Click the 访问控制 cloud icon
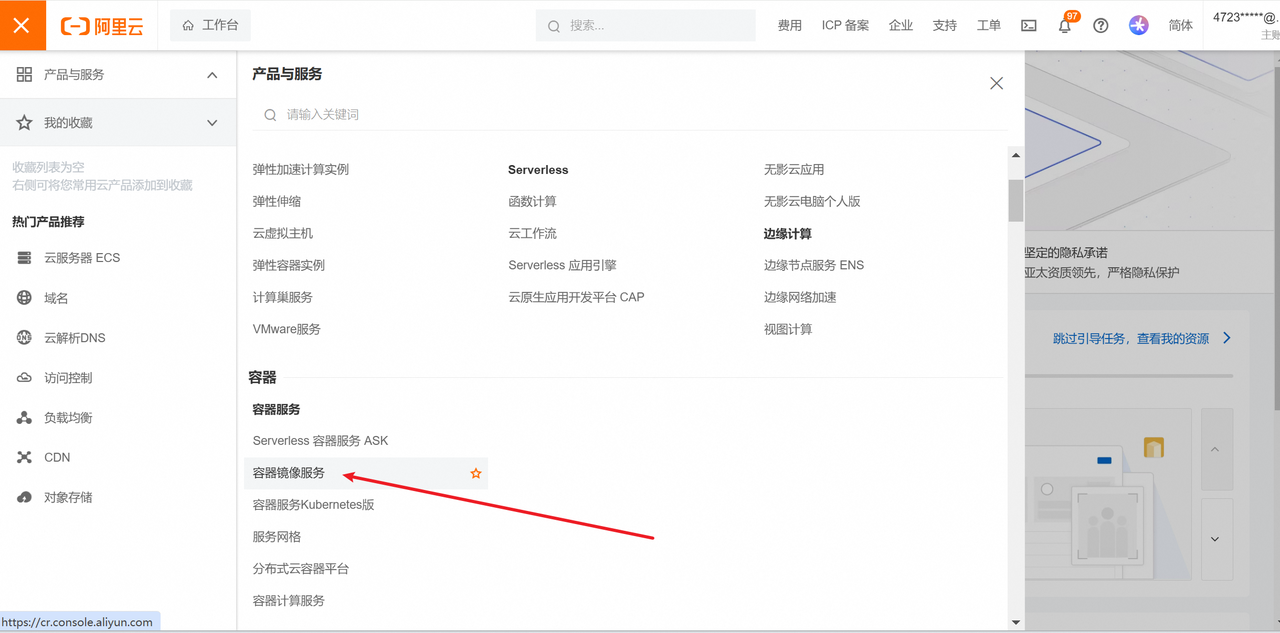Viewport: 1280px width, 633px height. (x=24, y=378)
